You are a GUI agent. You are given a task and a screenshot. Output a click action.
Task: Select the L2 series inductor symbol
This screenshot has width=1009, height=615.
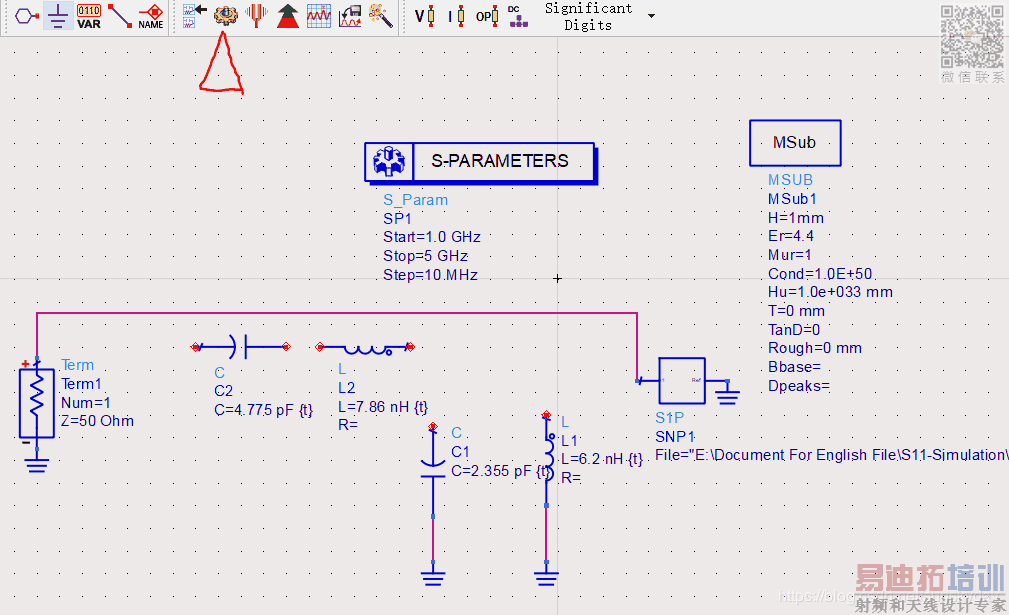tap(365, 347)
